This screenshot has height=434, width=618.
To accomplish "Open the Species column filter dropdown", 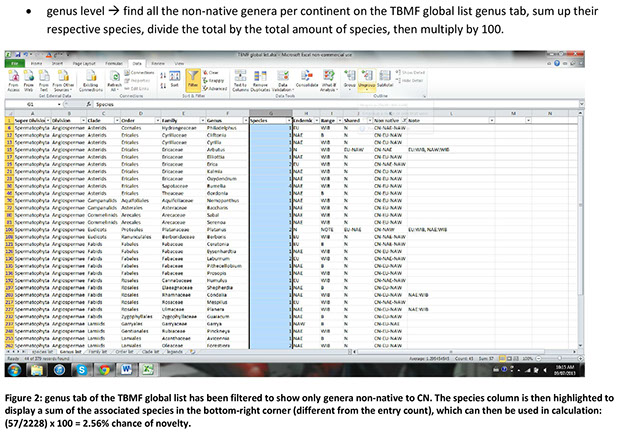I will pos(289,120).
